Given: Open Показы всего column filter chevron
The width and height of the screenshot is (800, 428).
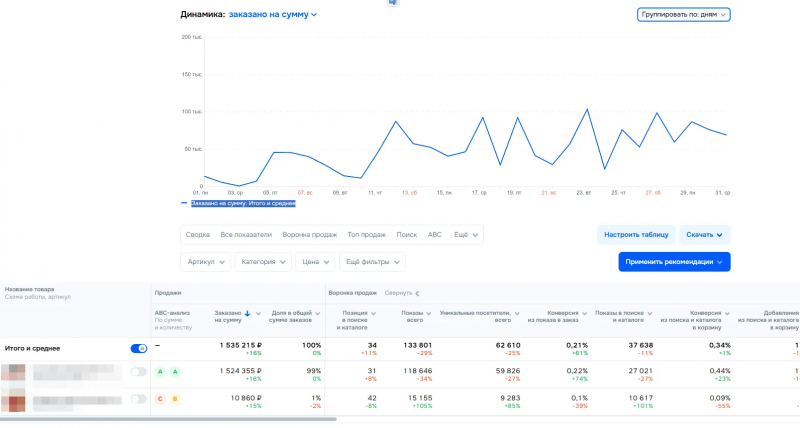Looking at the screenshot, I should [x=429, y=313].
